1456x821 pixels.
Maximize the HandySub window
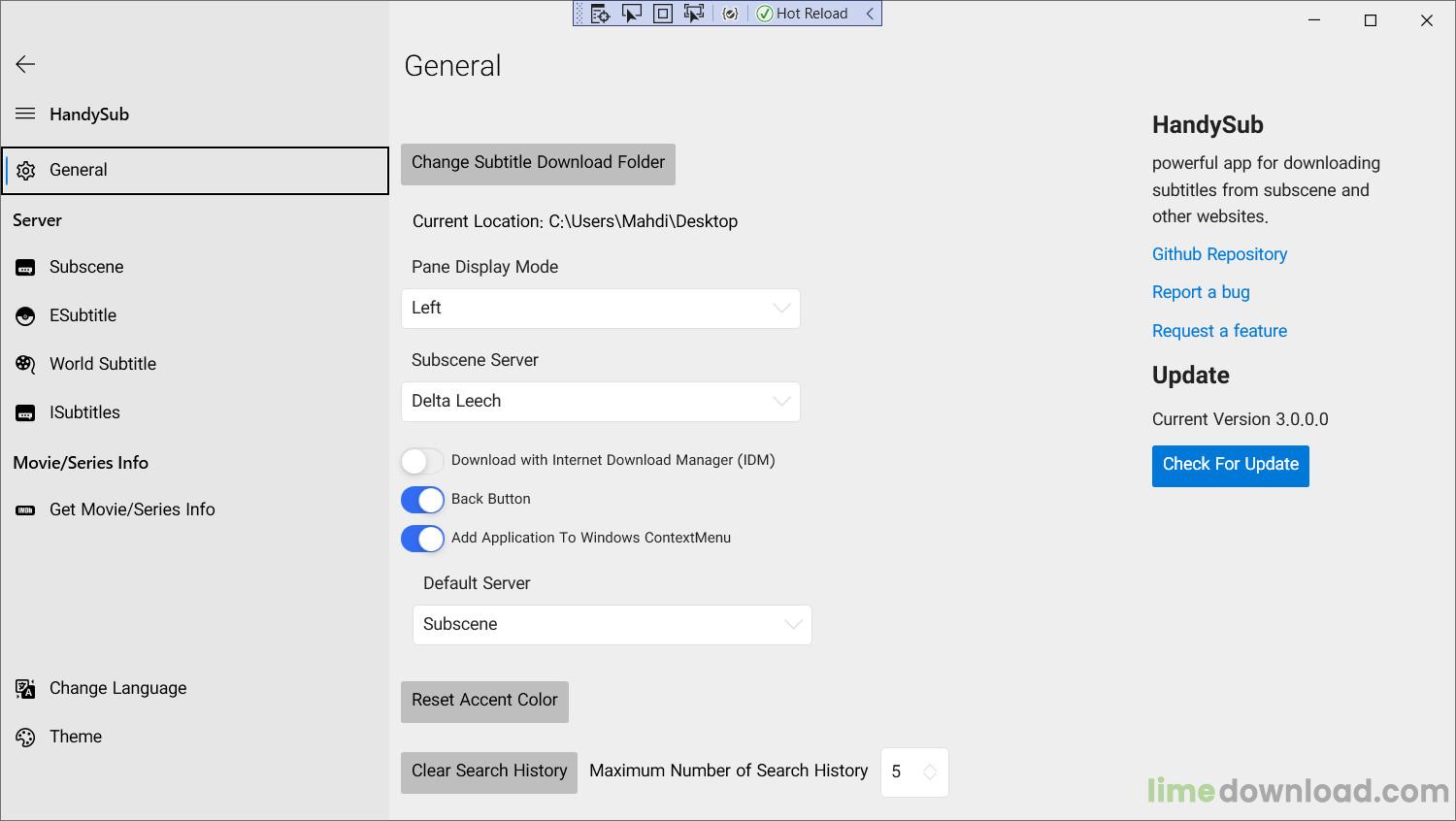tap(1371, 20)
